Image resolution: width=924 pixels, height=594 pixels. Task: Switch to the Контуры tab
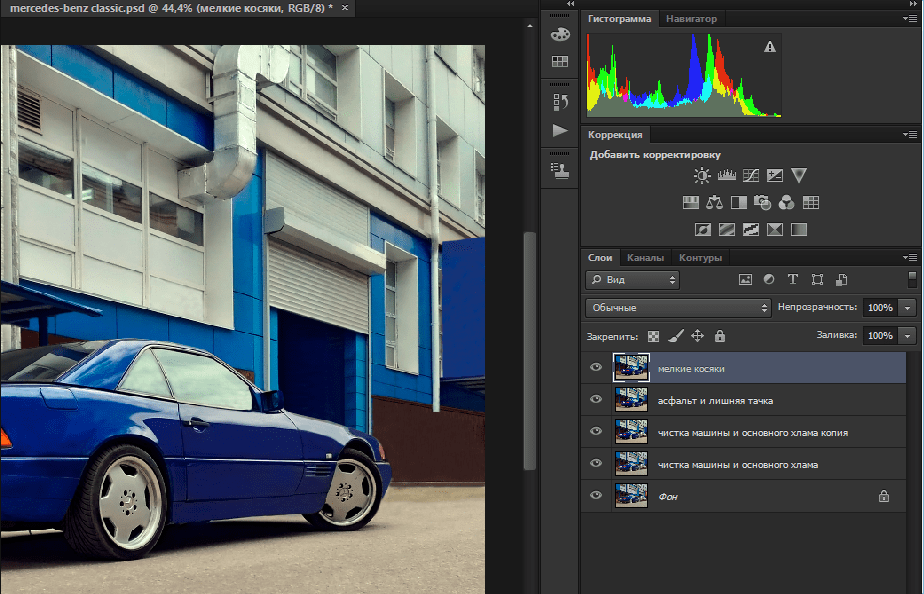pos(700,258)
